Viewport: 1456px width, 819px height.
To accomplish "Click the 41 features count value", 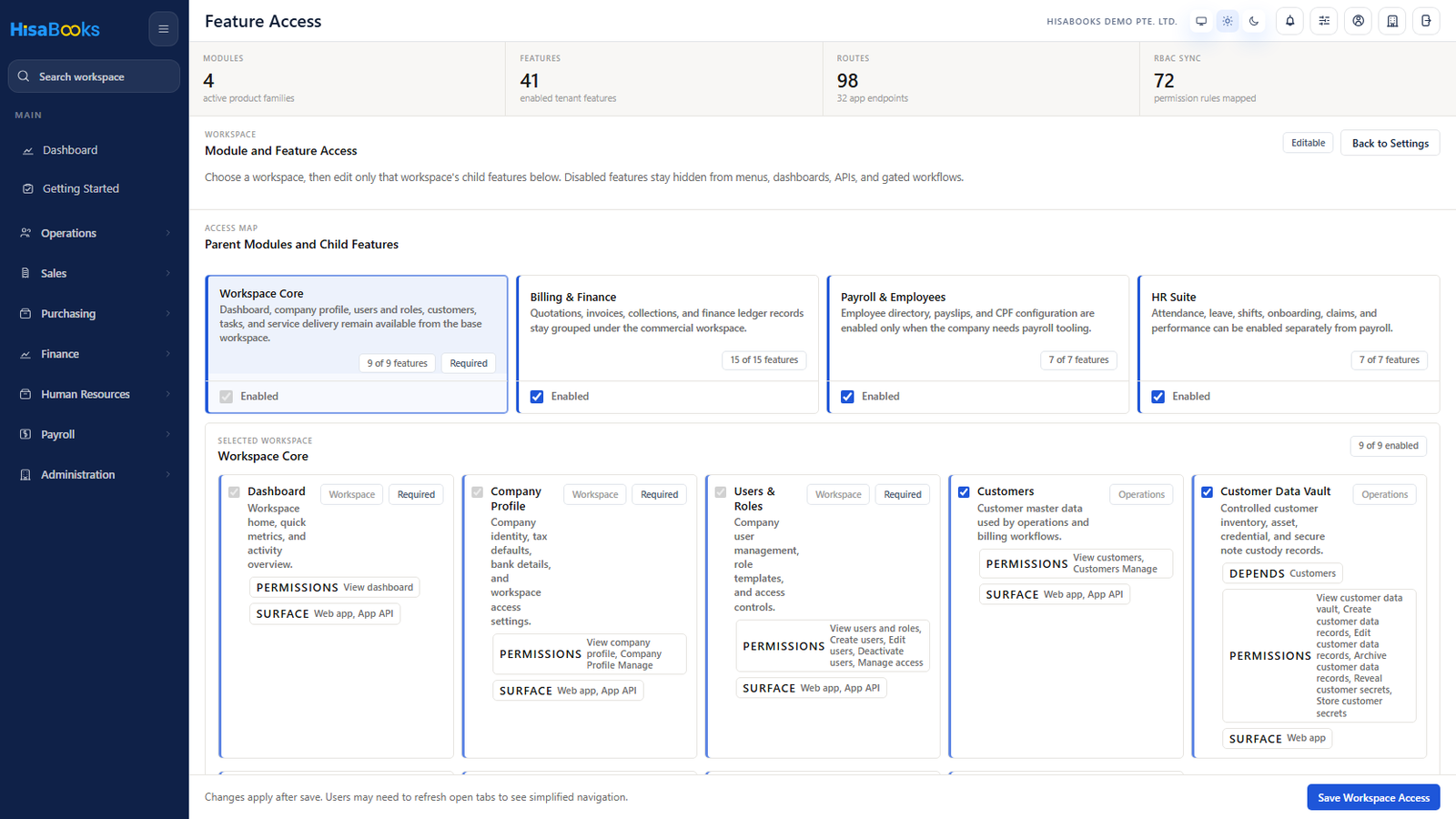I will coord(530,81).
